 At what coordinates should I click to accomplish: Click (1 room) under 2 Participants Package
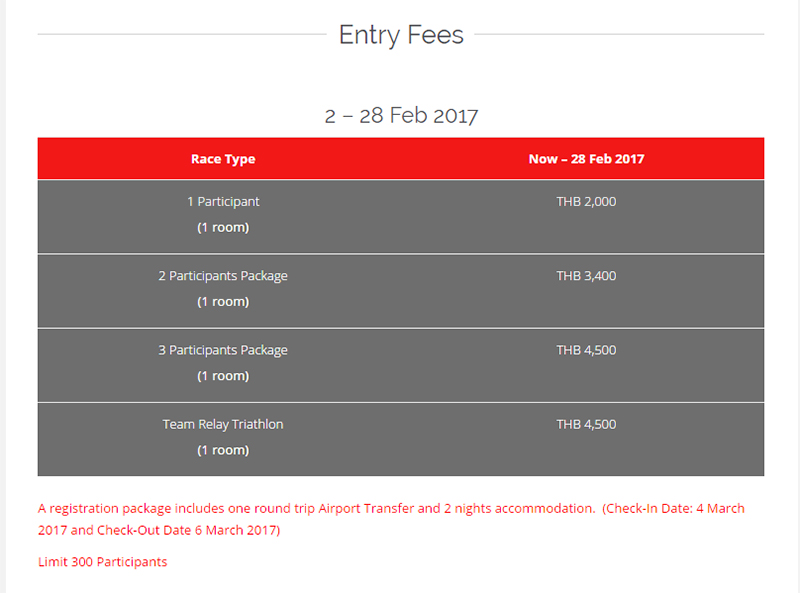pos(223,301)
